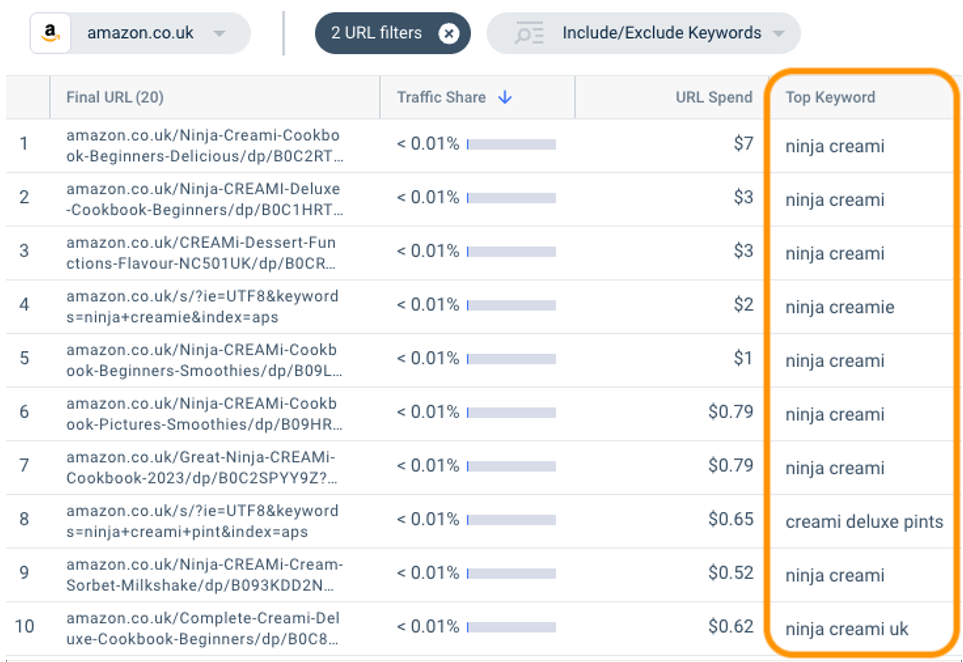
Task: Expand the Include/Exclude Keywords dropdown arrow
Action: [779, 34]
